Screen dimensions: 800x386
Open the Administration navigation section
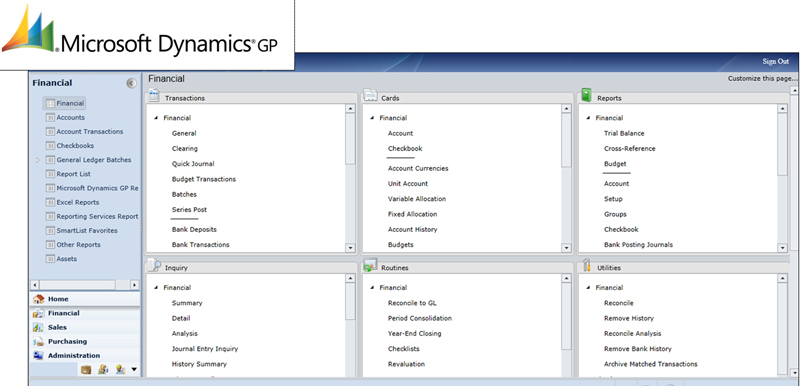[85, 355]
